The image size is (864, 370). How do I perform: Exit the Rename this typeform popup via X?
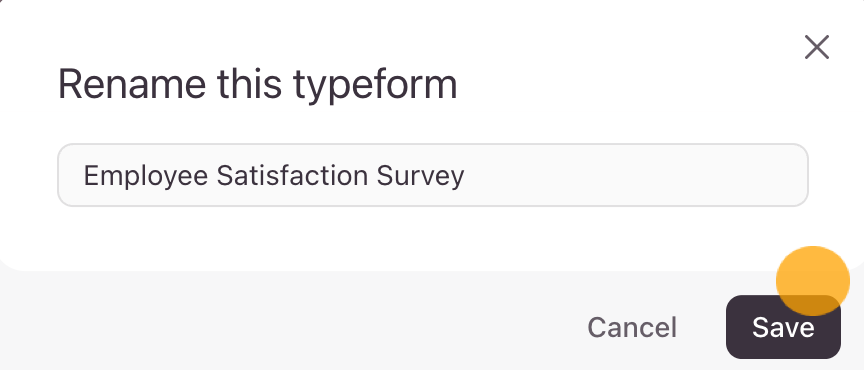click(x=817, y=47)
